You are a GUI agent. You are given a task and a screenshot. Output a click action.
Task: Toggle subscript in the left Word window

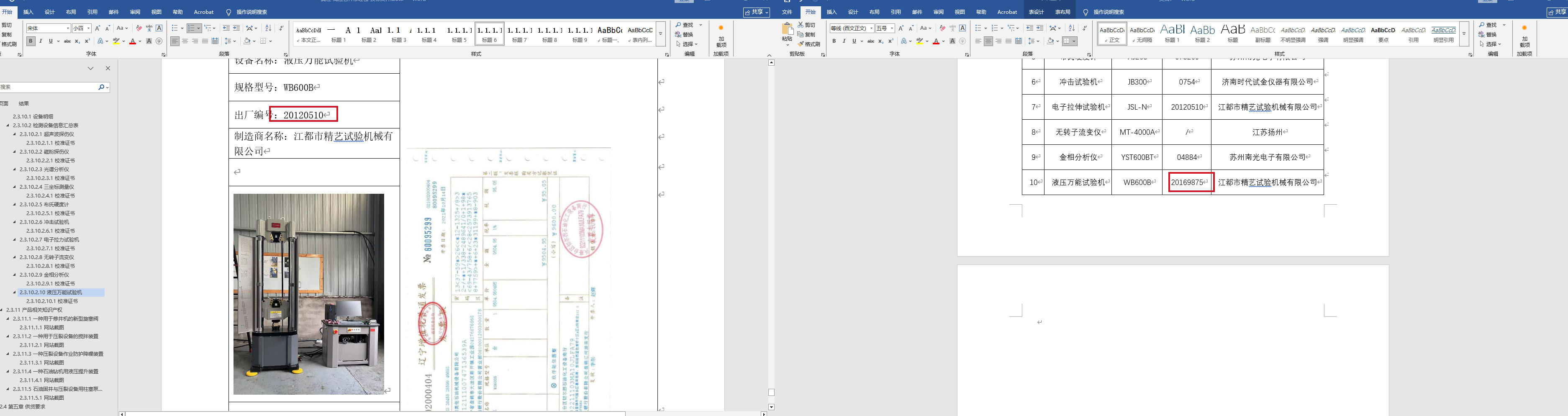point(77,41)
